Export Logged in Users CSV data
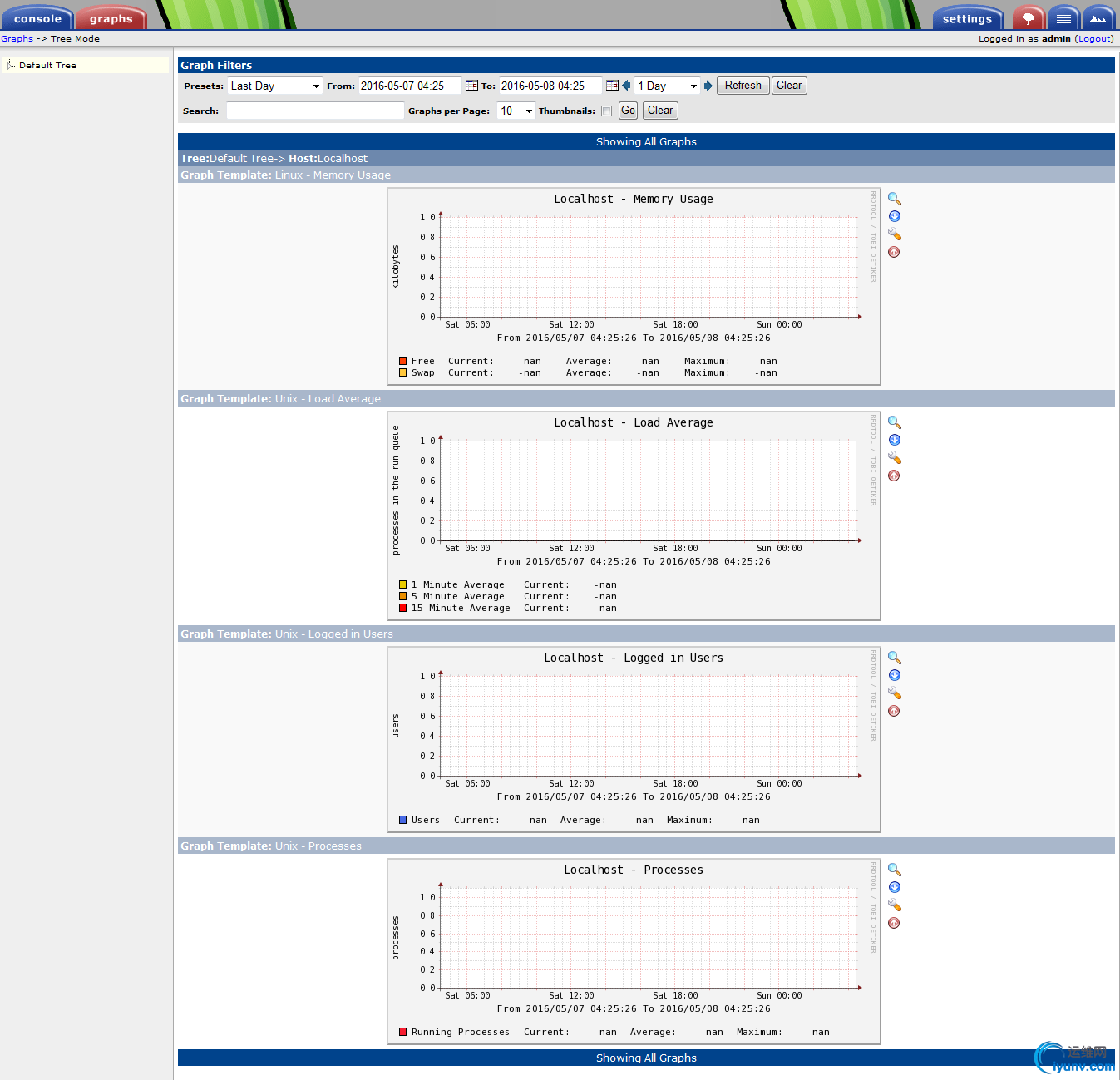Screen dimensions: 1120x1080 [x=895, y=675]
